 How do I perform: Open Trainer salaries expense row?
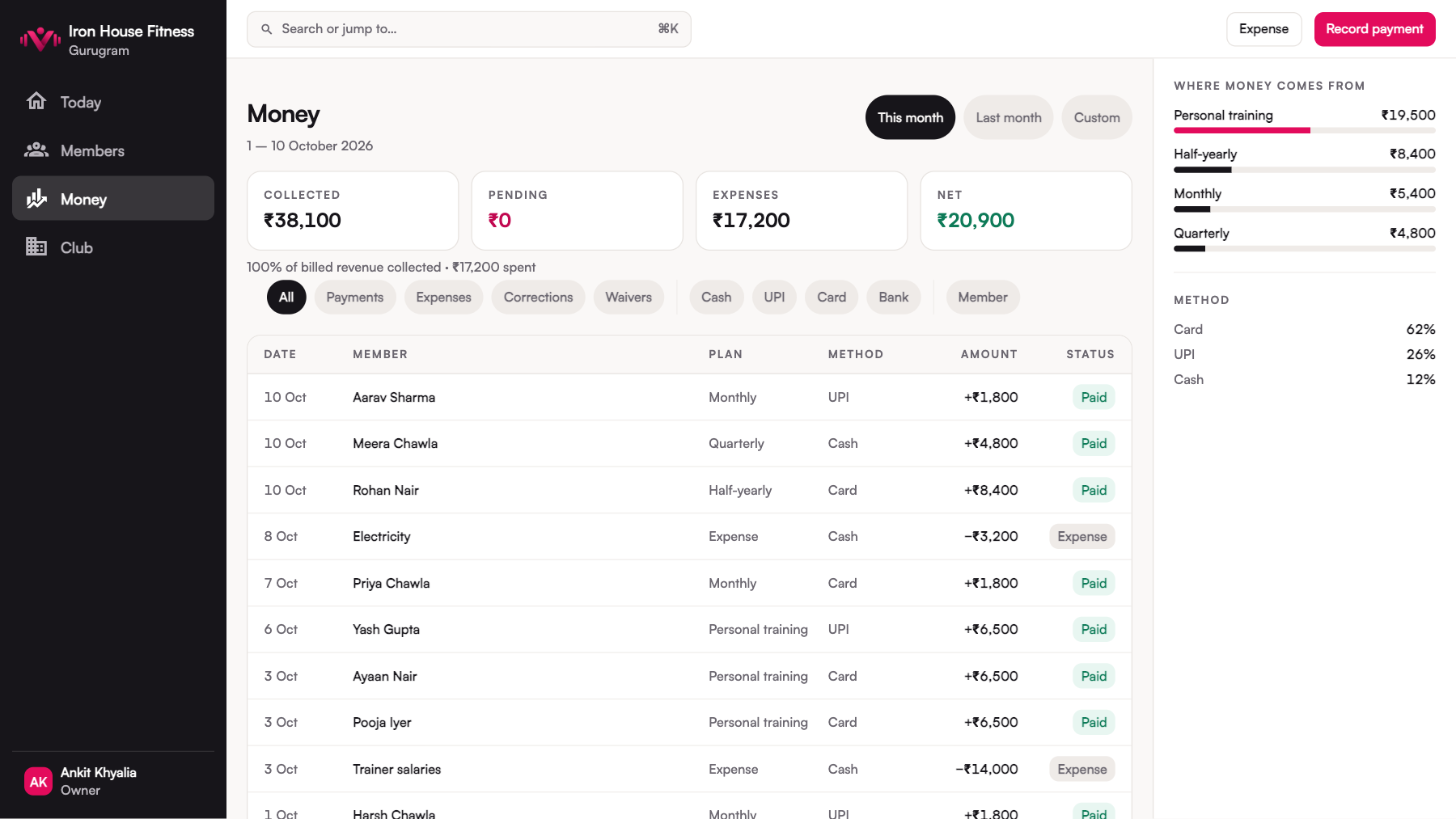[x=689, y=769]
